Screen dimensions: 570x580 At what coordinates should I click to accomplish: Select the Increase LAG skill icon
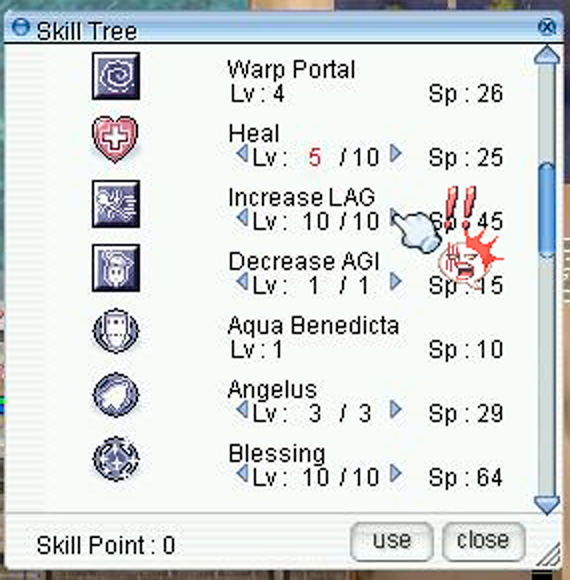point(116,204)
